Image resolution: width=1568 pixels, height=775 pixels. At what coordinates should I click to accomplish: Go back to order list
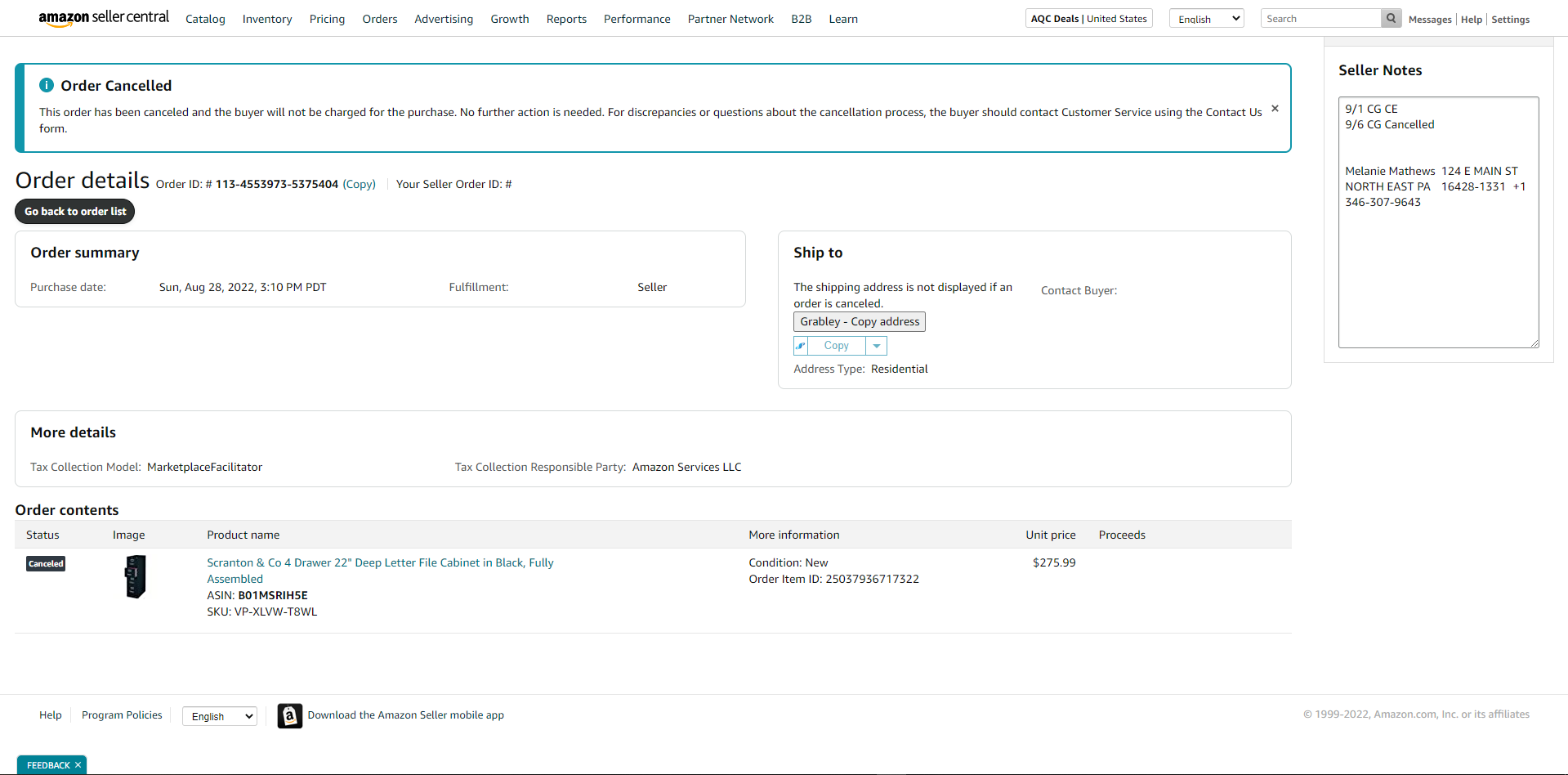tap(75, 211)
